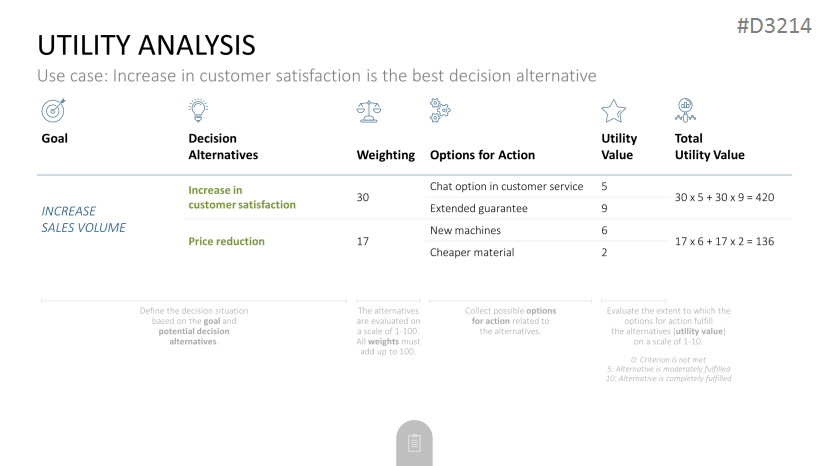Click the weighting value 17
Image resolution: width=829 pixels, height=466 pixels.
point(363,241)
